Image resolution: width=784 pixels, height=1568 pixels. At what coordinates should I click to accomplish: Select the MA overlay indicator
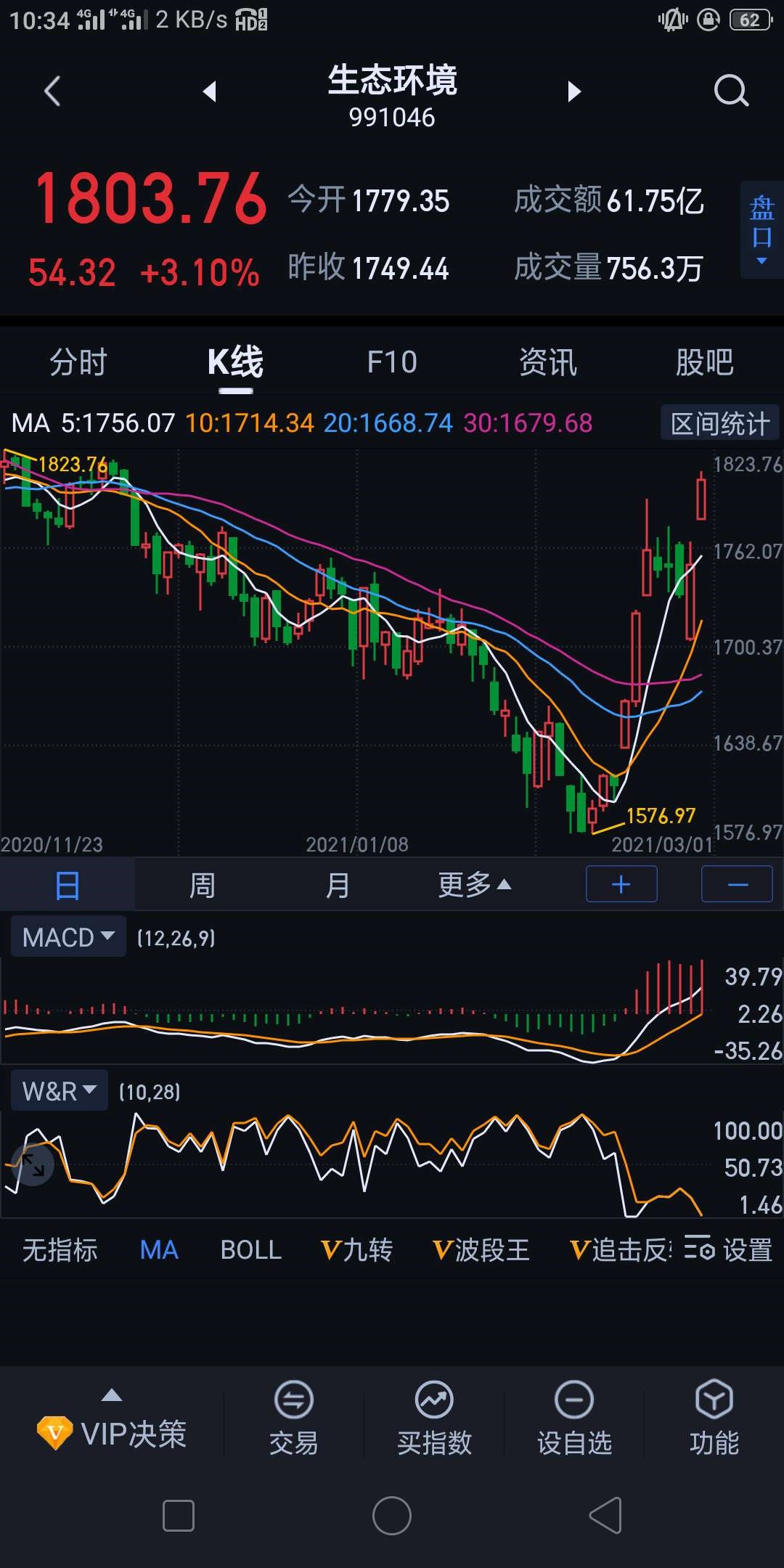(159, 1250)
